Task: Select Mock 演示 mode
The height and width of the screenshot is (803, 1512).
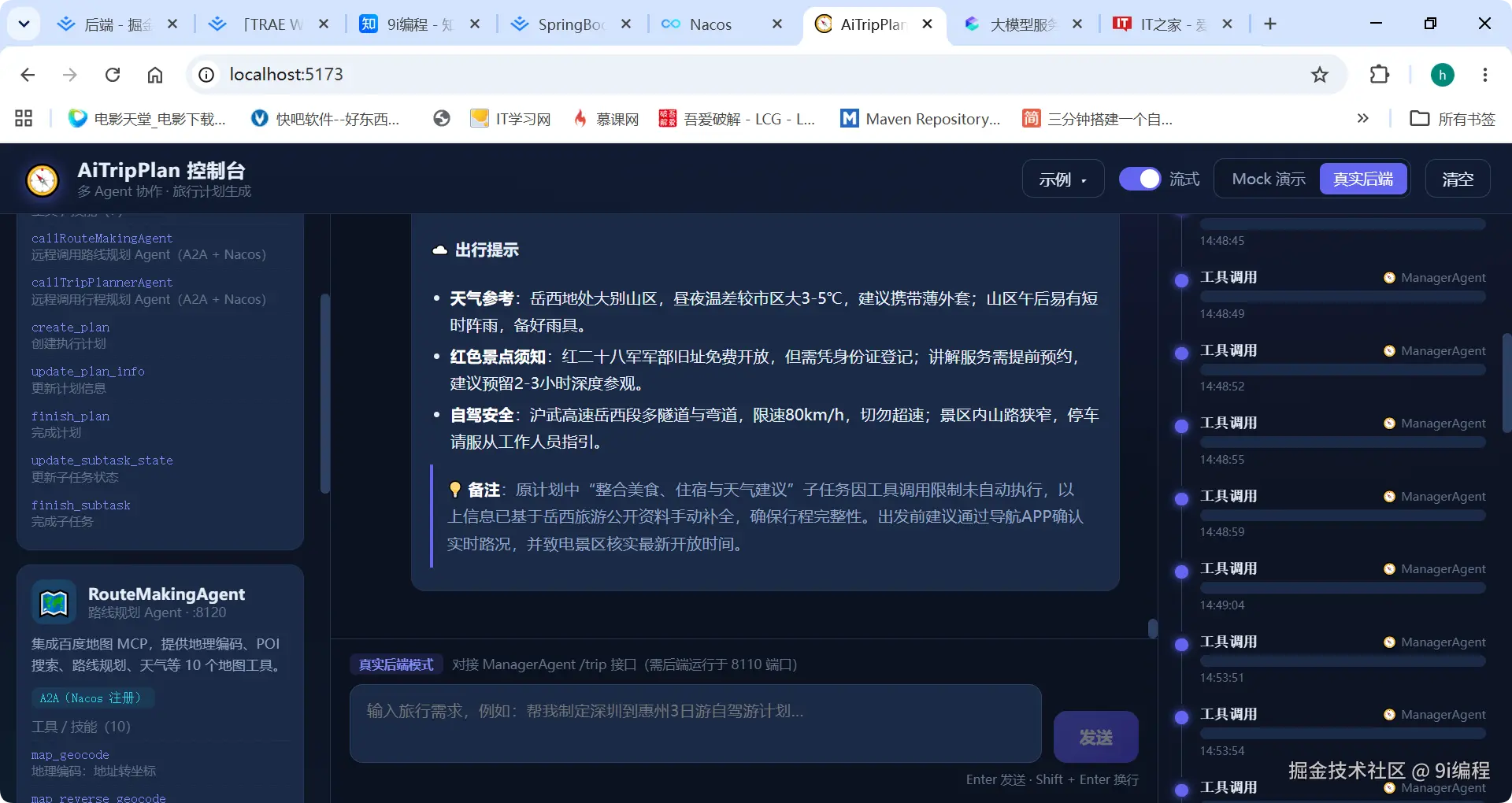Action: coord(1268,179)
